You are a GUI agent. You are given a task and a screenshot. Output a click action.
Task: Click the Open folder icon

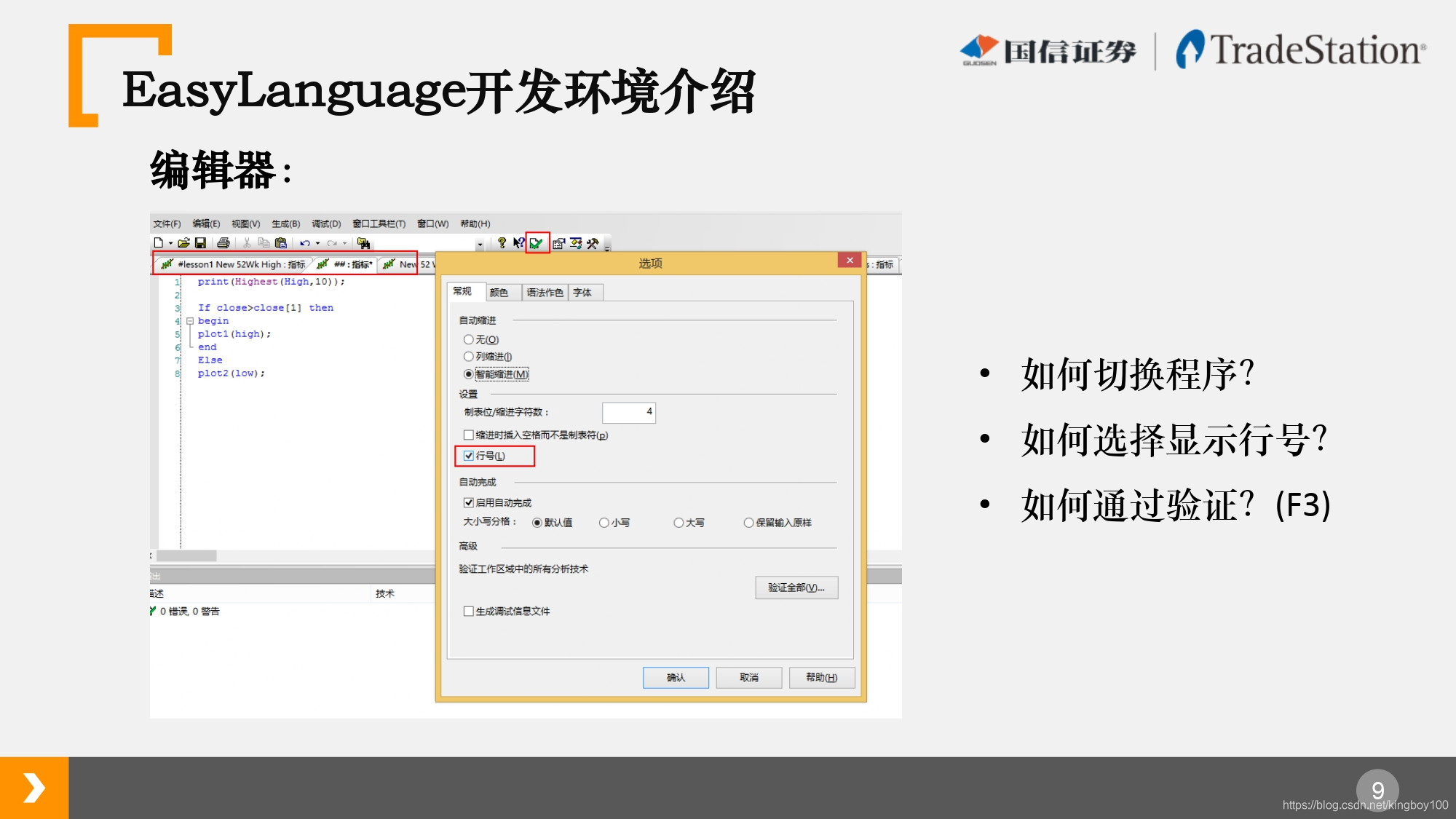coord(183,243)
